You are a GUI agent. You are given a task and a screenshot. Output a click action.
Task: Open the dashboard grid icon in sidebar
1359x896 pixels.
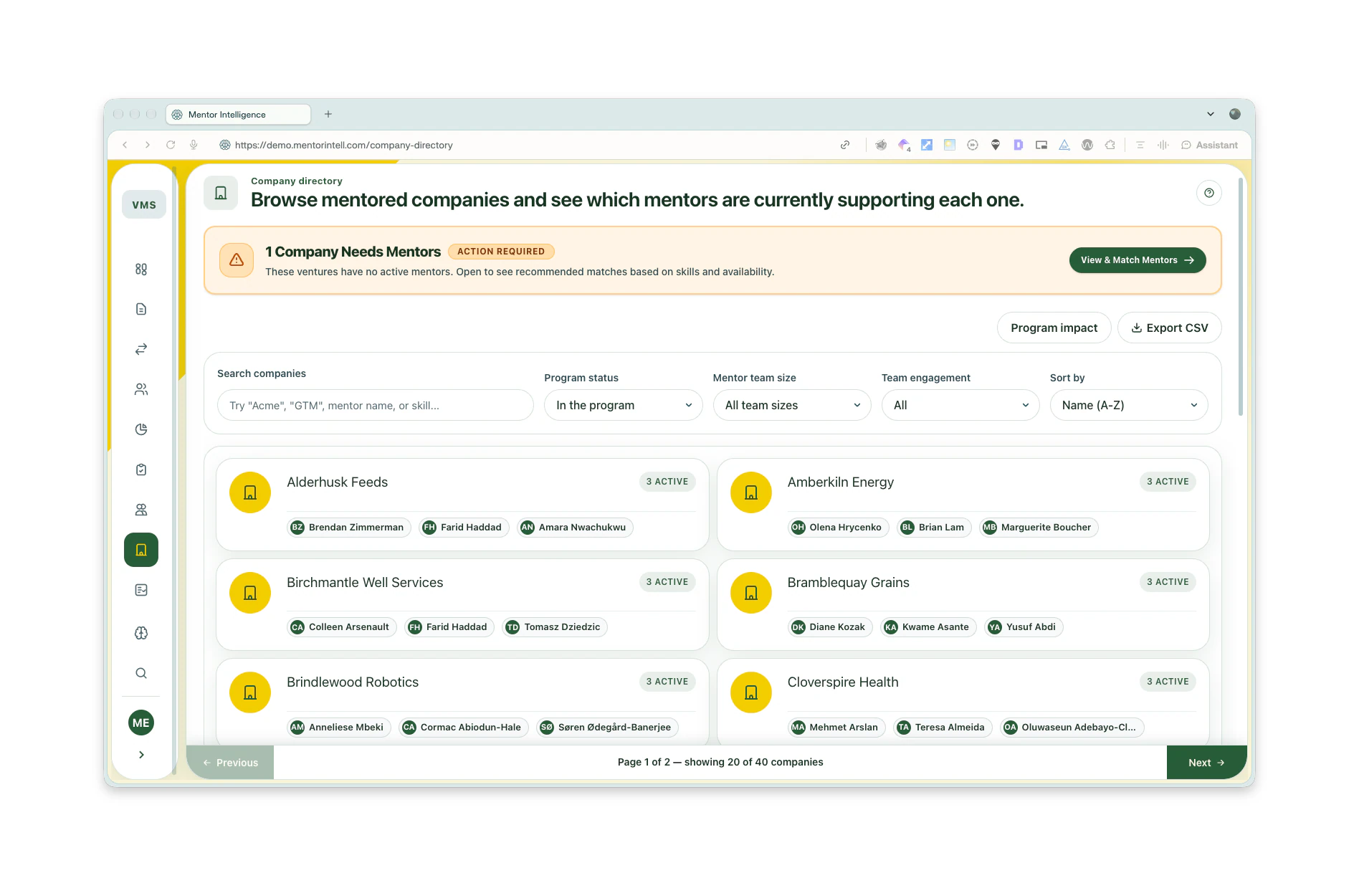click(141, 269)
